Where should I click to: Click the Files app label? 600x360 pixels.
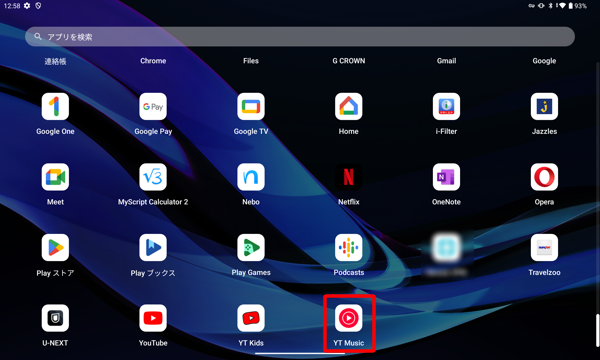pos(251,61)
